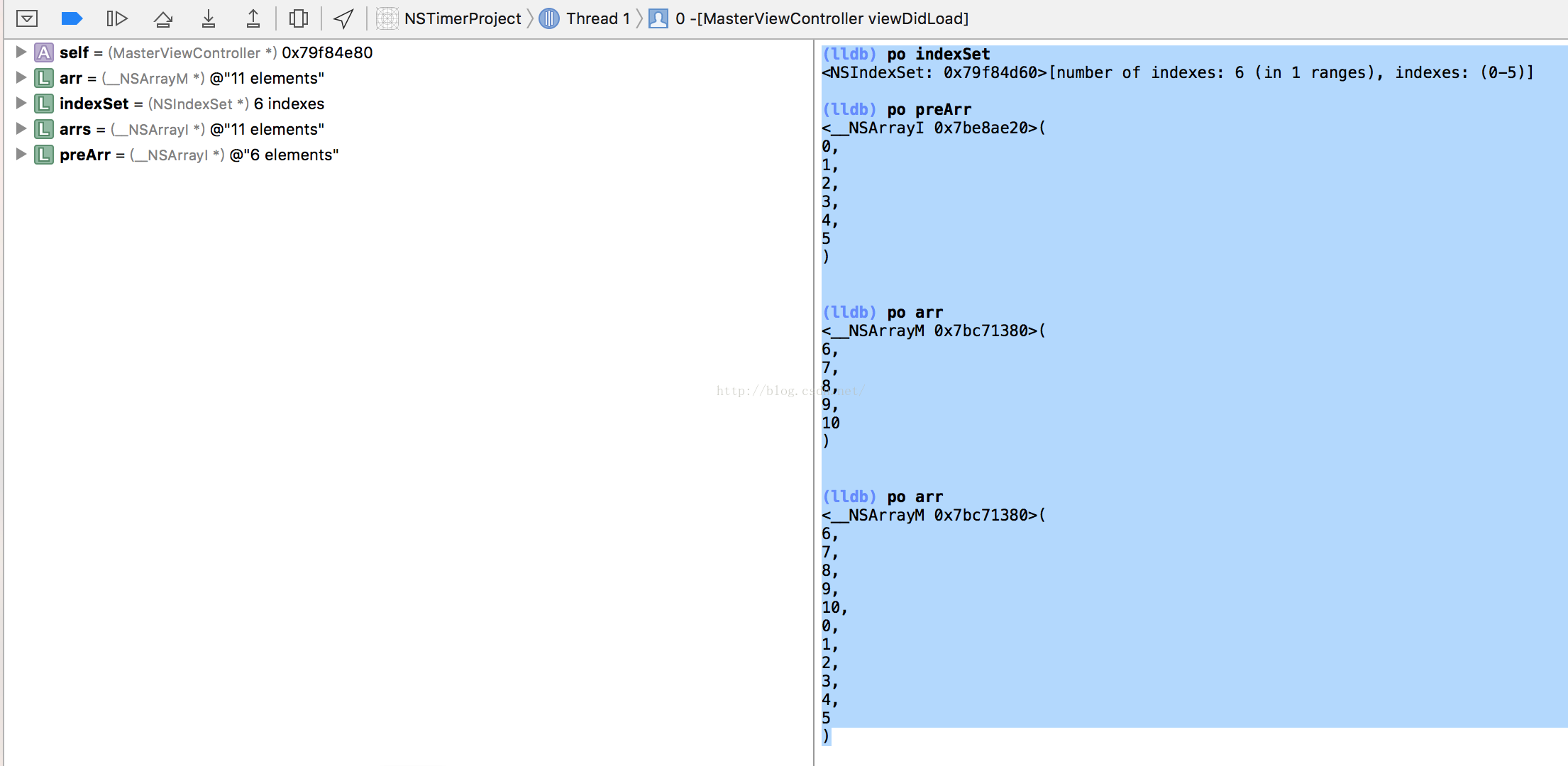Step out of current function
The width and height of the screenshot is (1568, 766).
tap(253, 18)
